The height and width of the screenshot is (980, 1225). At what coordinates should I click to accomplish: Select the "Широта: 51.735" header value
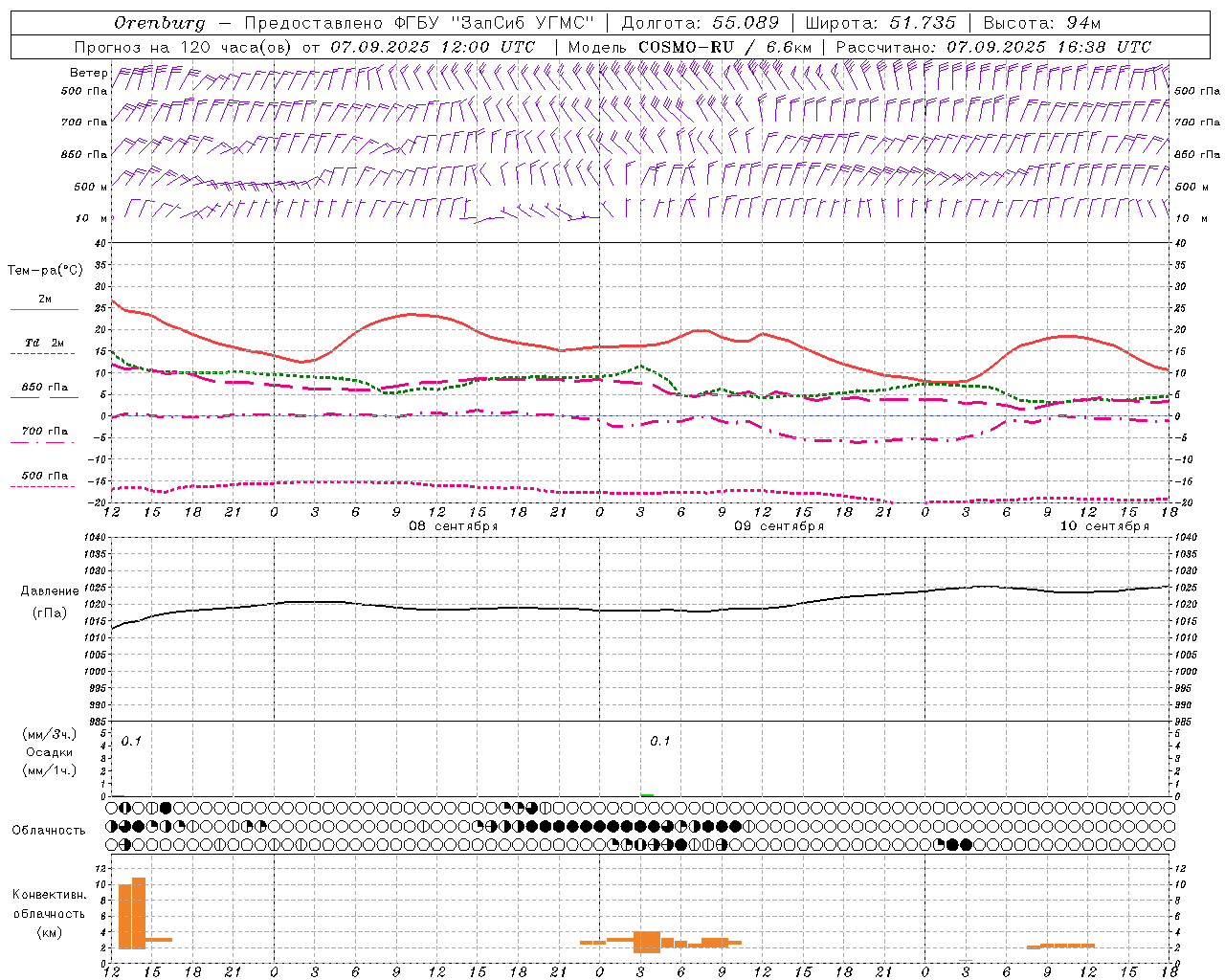pyautogui.click(x=880, y=23)
